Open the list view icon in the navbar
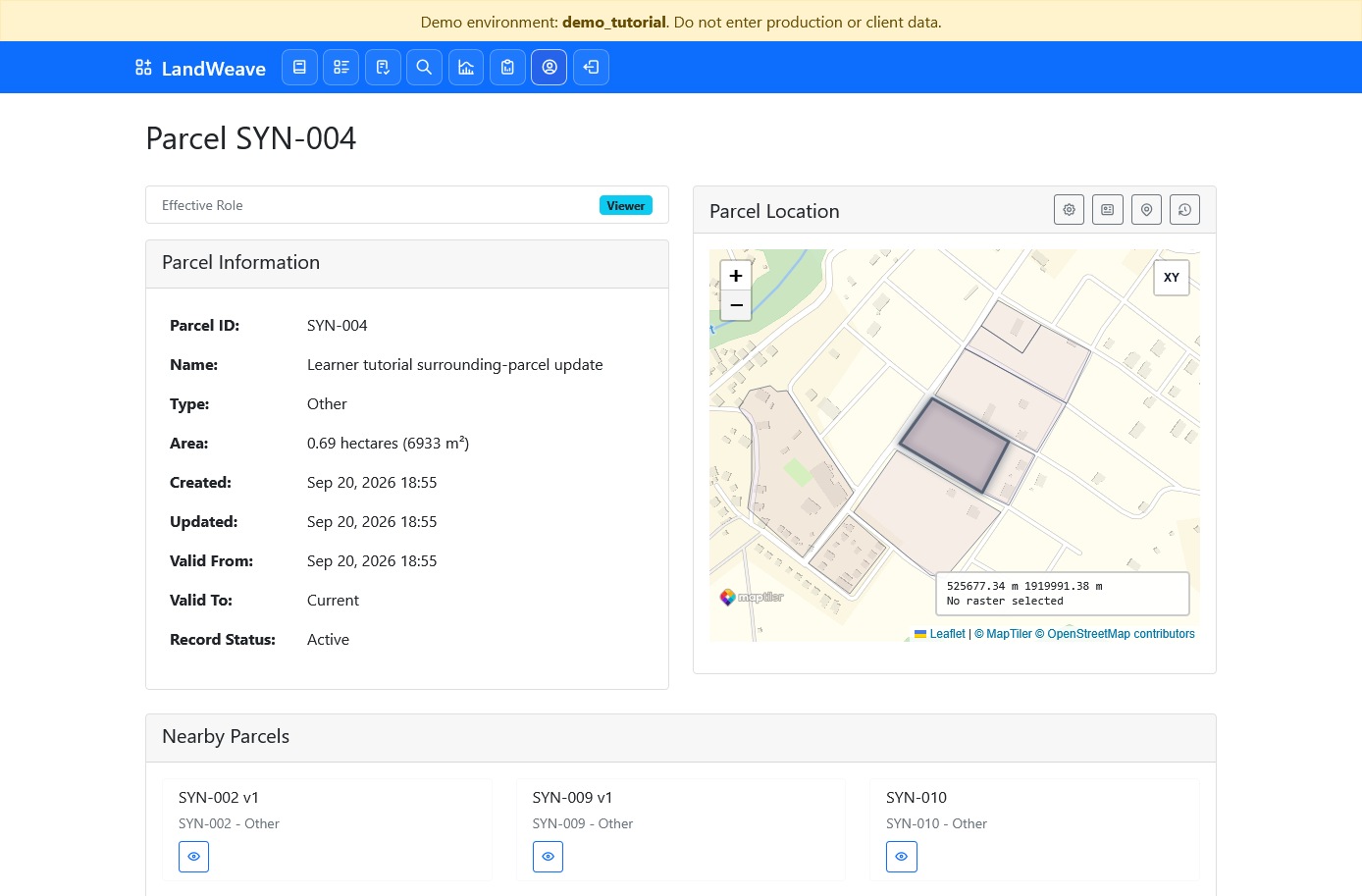Screen dimensions: 1362x896 coord(341,67)
